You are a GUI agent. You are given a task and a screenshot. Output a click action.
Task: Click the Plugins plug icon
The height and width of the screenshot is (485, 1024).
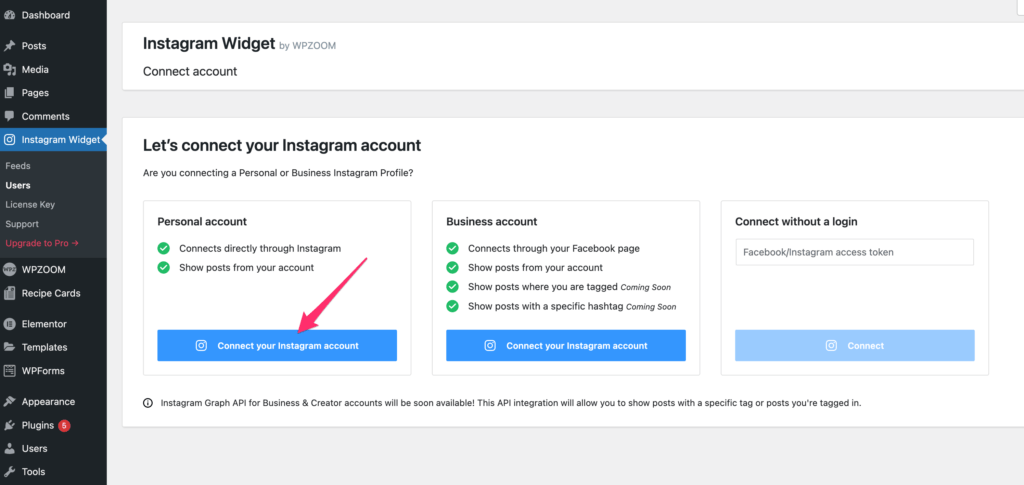9,425
